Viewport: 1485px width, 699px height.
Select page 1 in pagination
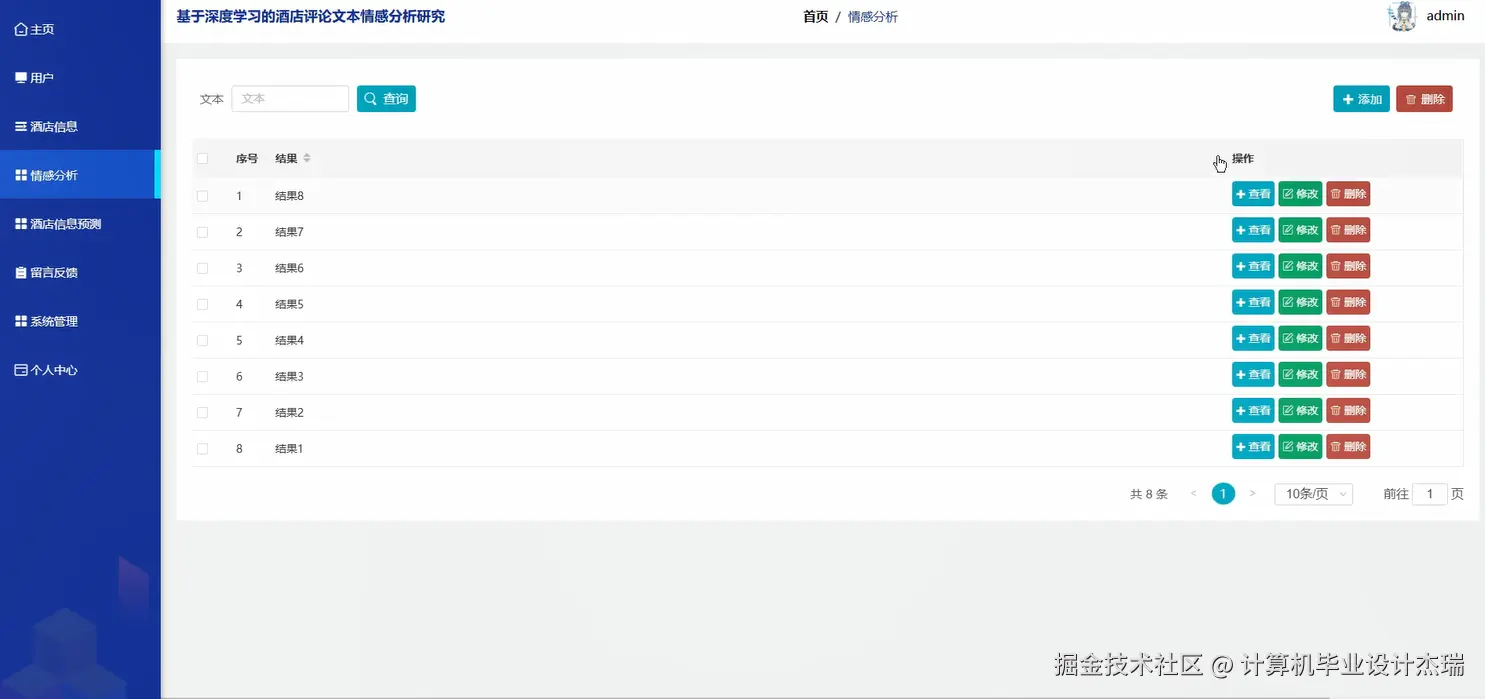1223,494
